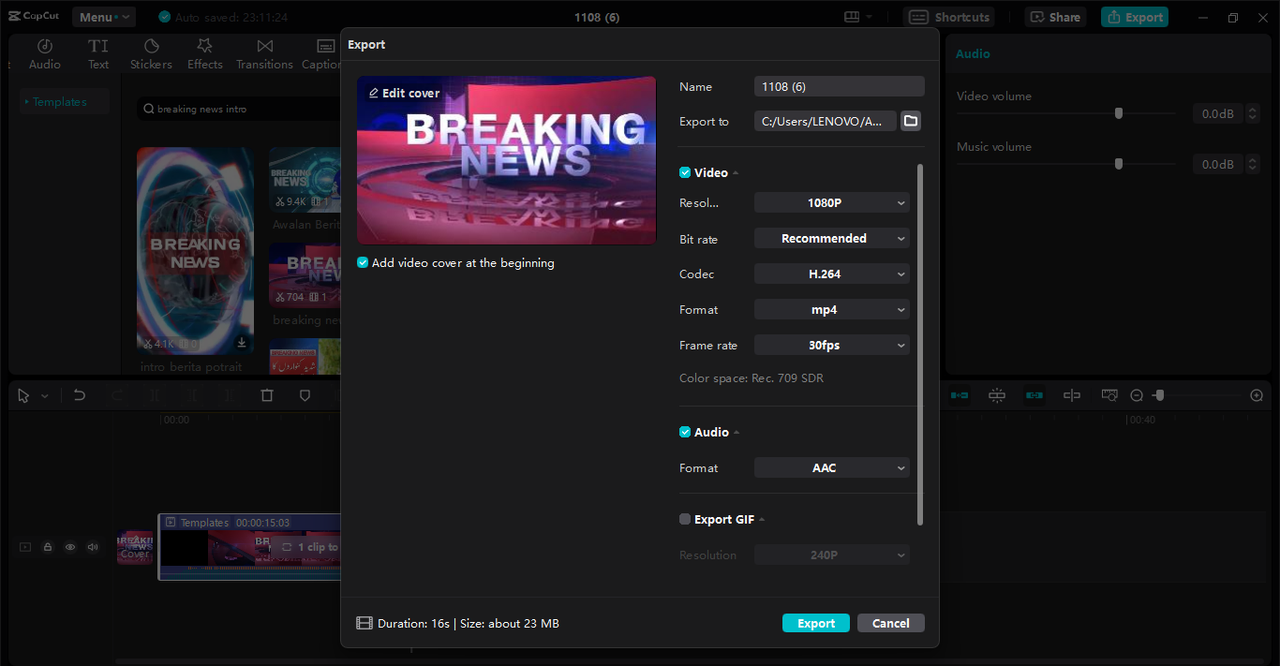Screen dimensions: 1280x666
Task: Open the Audio tab in the top toolbar
Action: tap(44, 54)
